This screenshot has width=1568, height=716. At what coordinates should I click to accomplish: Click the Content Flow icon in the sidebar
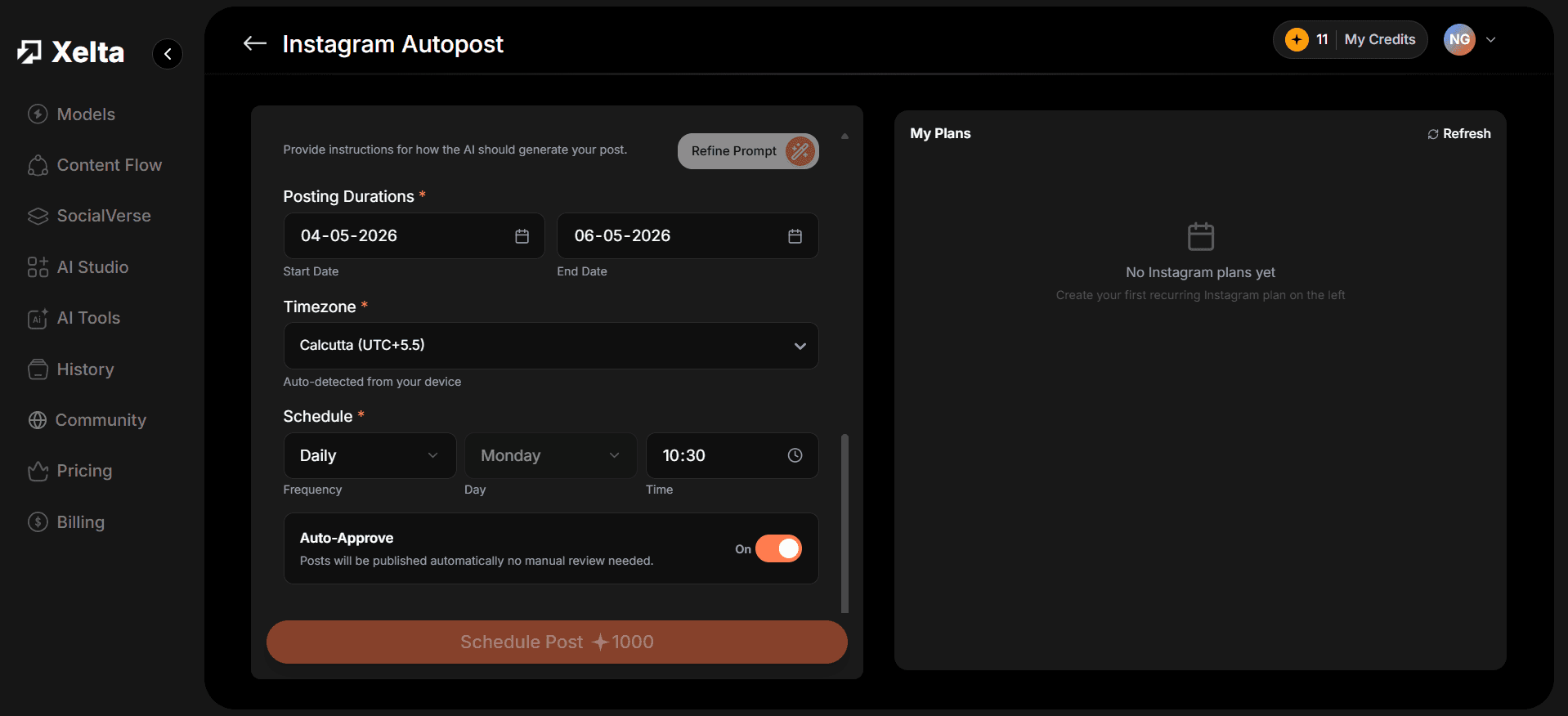(x=38, y=165)
